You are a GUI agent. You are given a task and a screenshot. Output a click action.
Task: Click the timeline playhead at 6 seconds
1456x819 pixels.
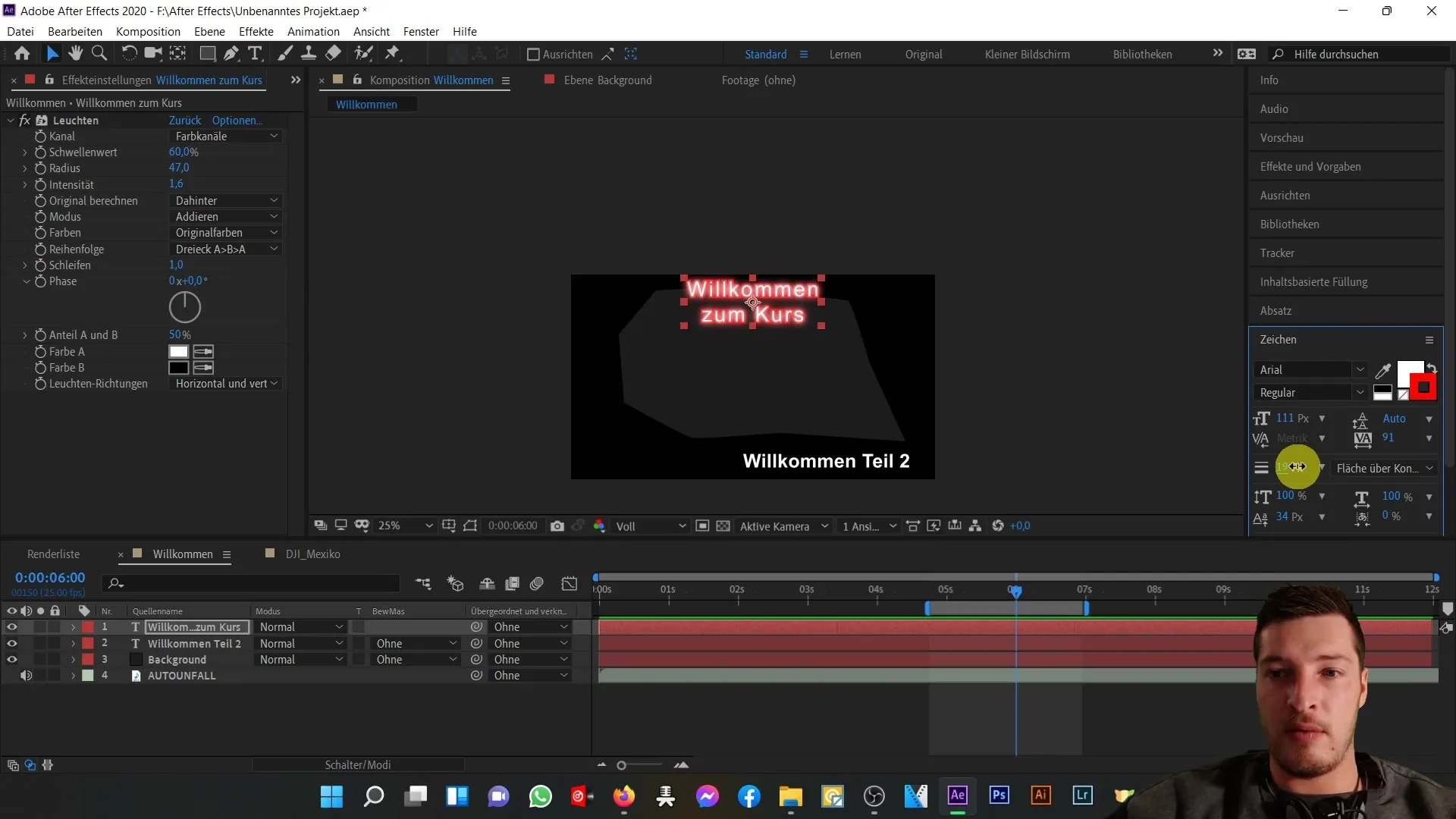pos(1016,591)
